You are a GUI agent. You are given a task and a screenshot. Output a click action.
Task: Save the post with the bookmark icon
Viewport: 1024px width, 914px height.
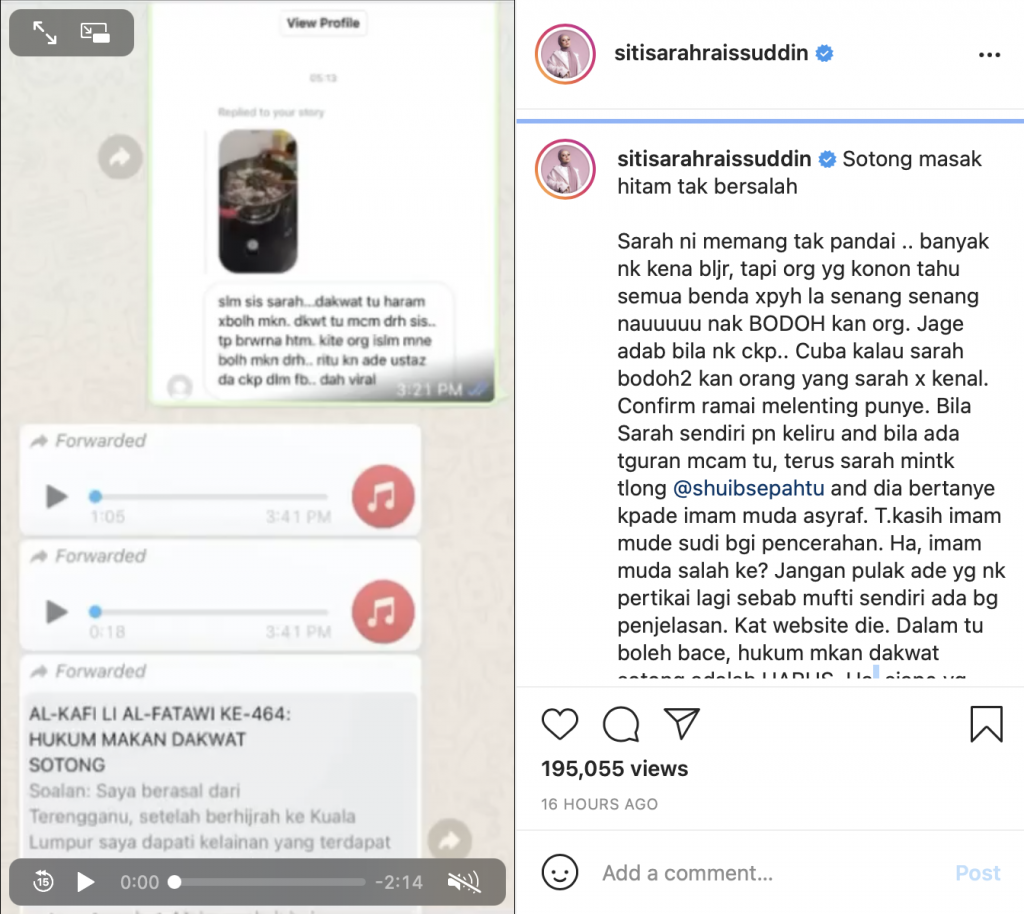tap(986, 724)
